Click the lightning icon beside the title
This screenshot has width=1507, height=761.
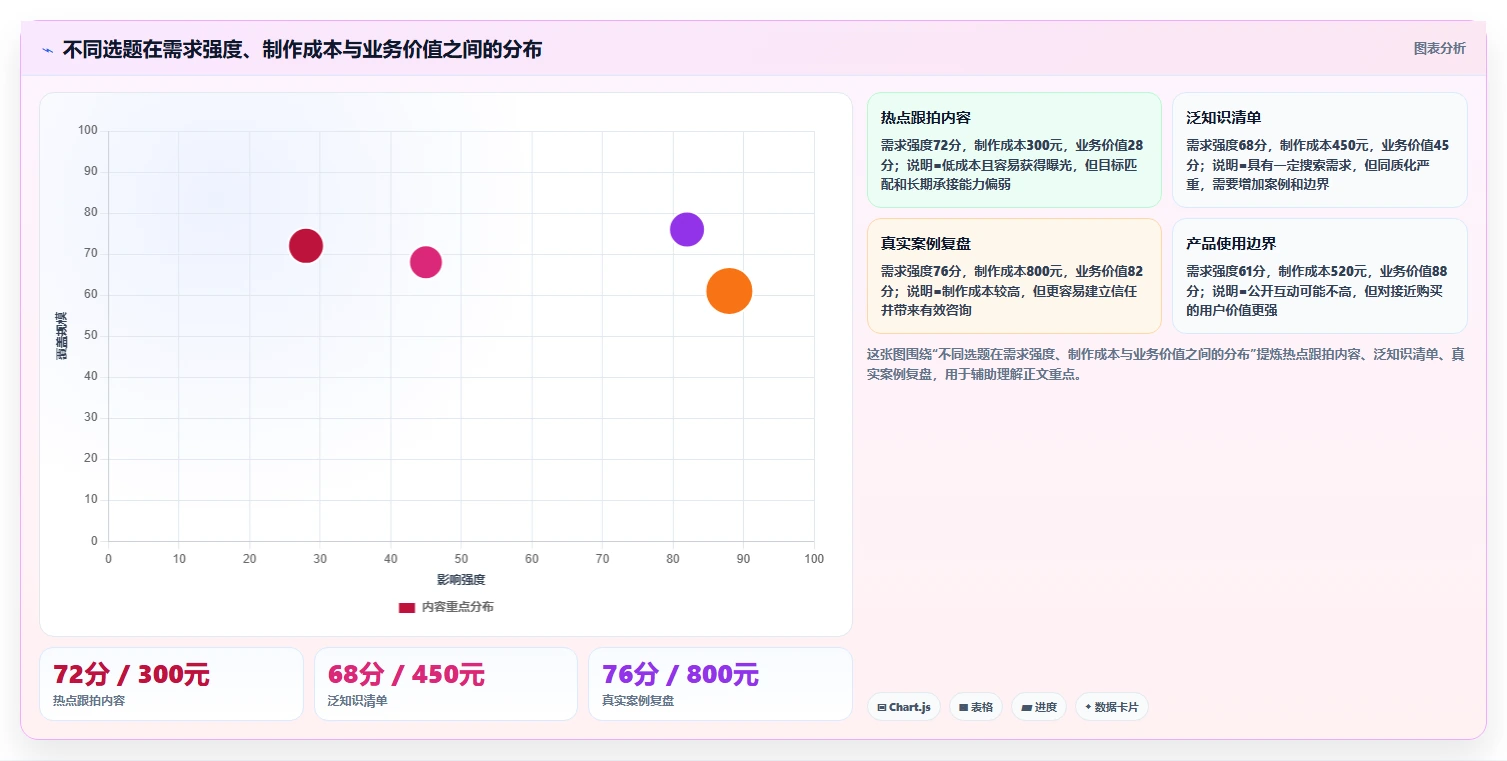click(x=48, y=50)
